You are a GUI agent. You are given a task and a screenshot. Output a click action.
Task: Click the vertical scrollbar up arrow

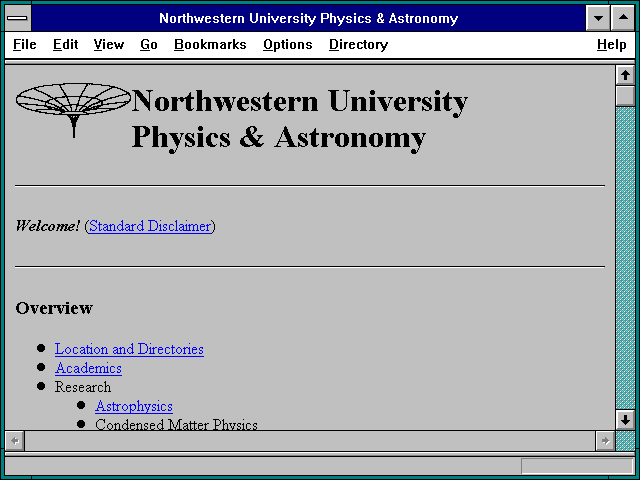click(625, 76)
